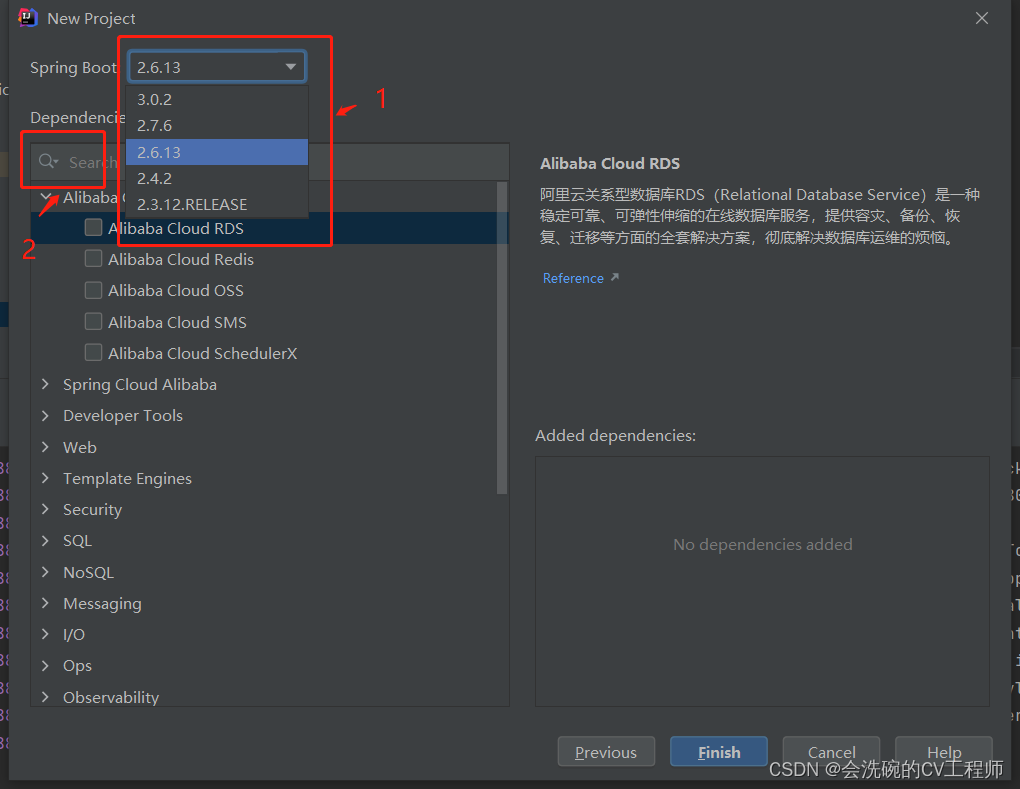Click the I/O category label

(x=74, y=635)
